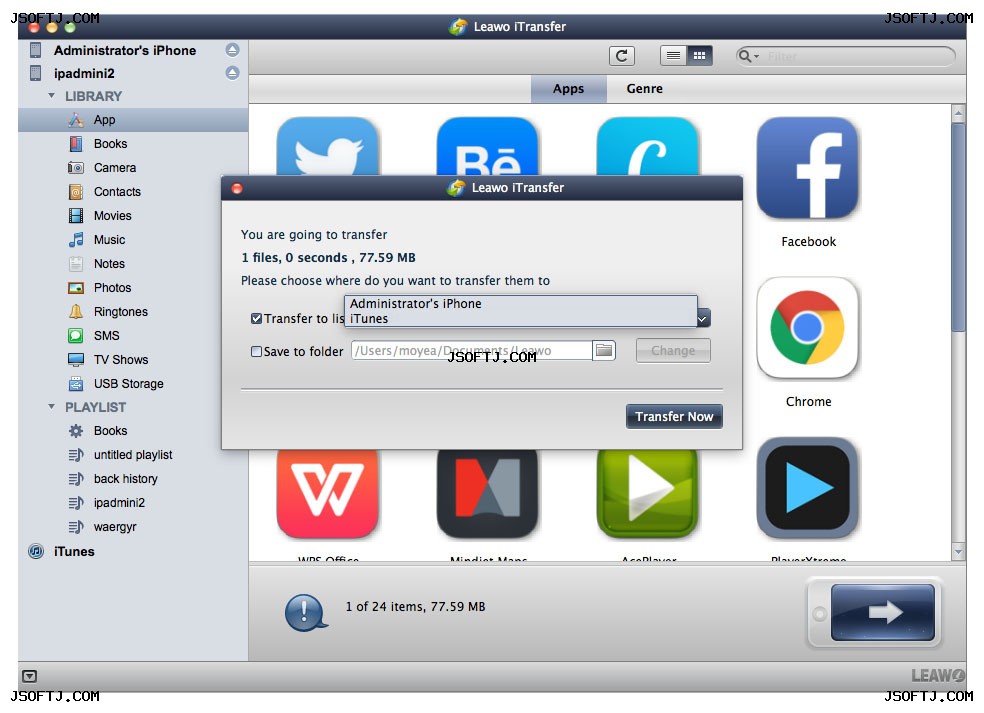
Task: Switch to the Genre tab
Action: [x=644, y=89]
